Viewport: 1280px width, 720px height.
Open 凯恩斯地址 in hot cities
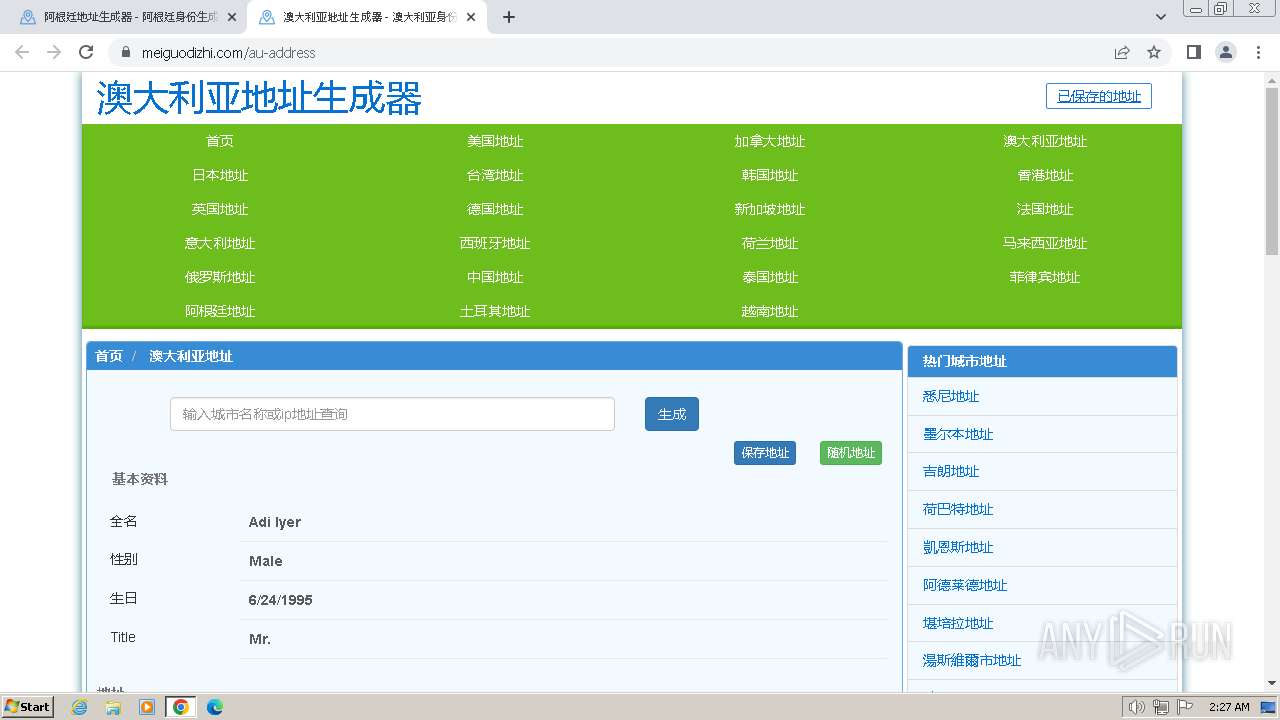(x=958, y=547)
